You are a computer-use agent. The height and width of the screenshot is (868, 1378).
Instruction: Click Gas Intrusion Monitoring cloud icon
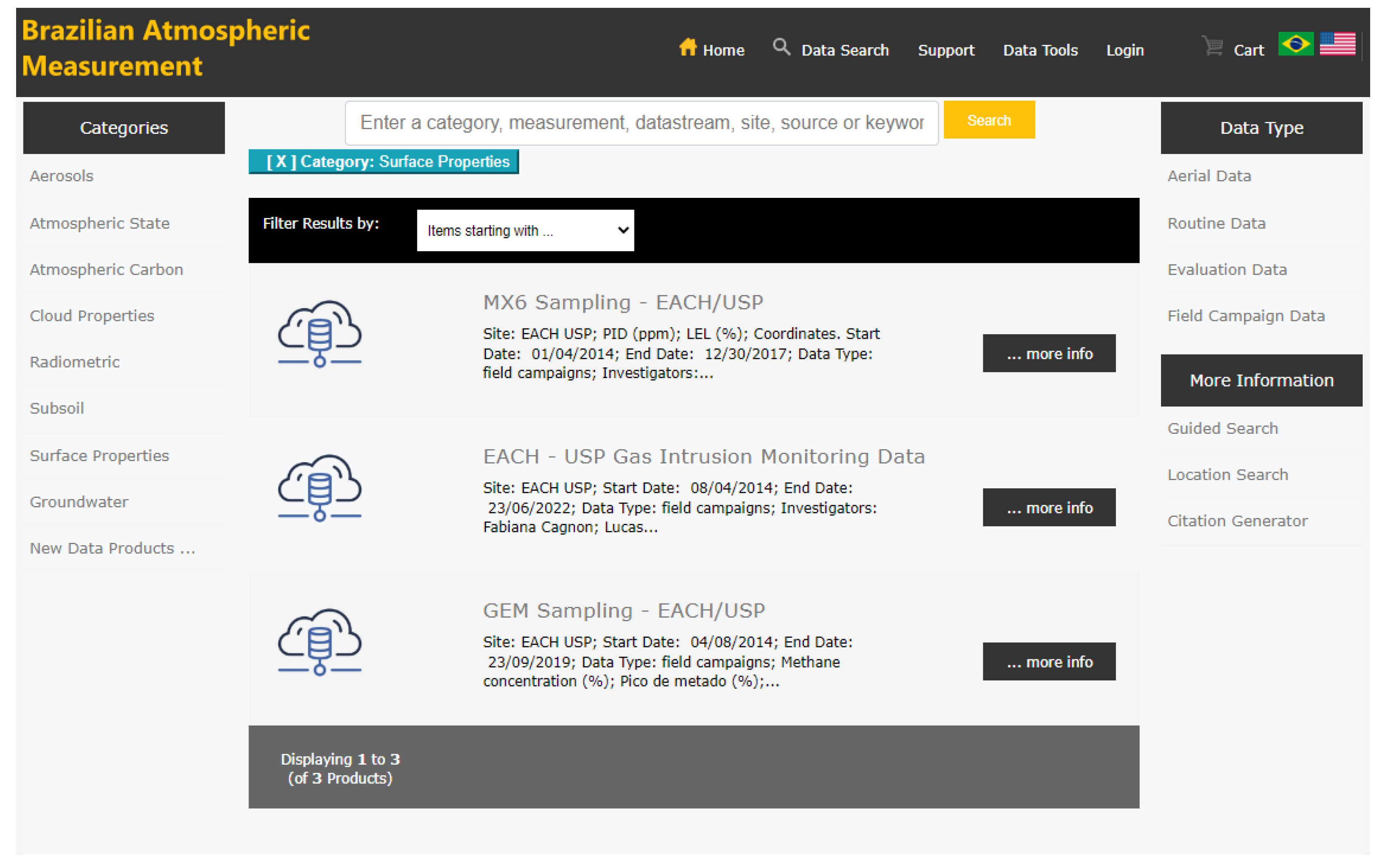click(319, 488)
